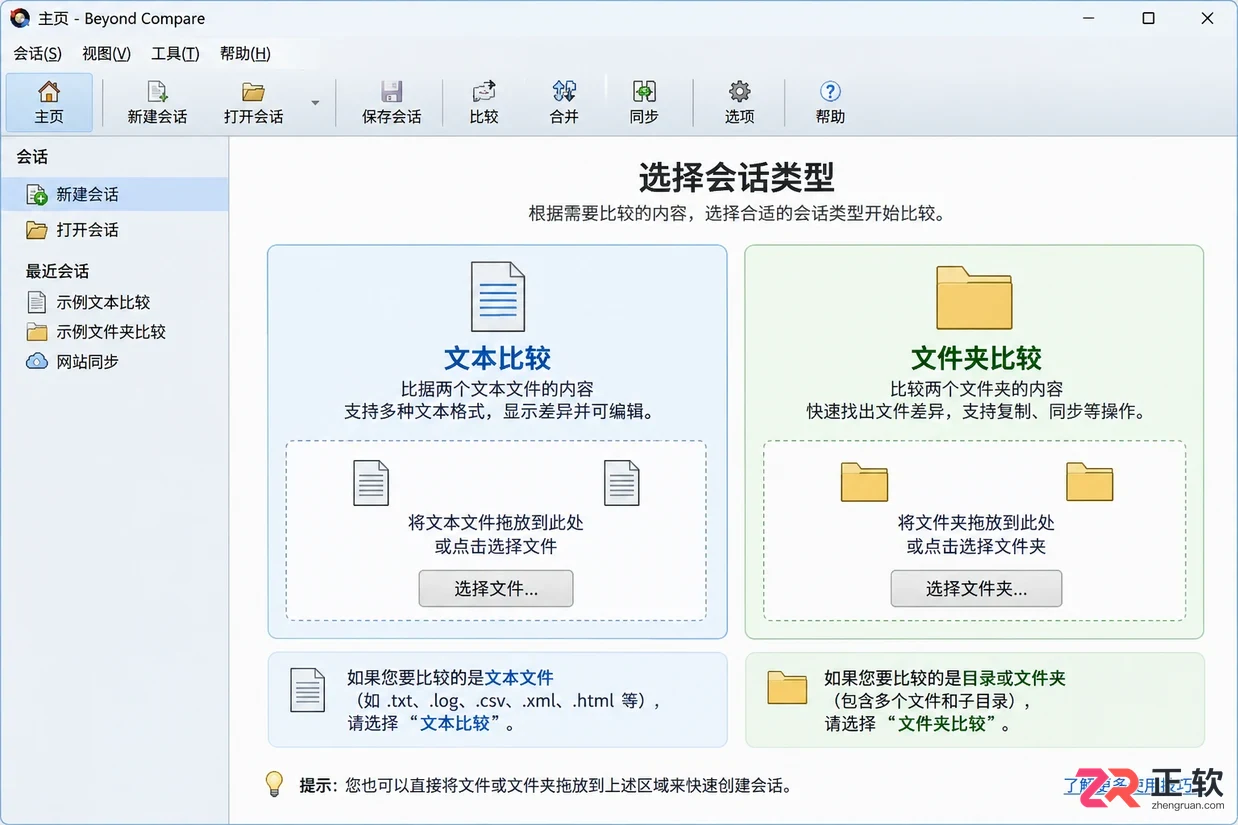Click the large 文件夹比较 folder icon
Image resolution: width=1238 pixels, height=825 pixels.
tap(974, 297)
